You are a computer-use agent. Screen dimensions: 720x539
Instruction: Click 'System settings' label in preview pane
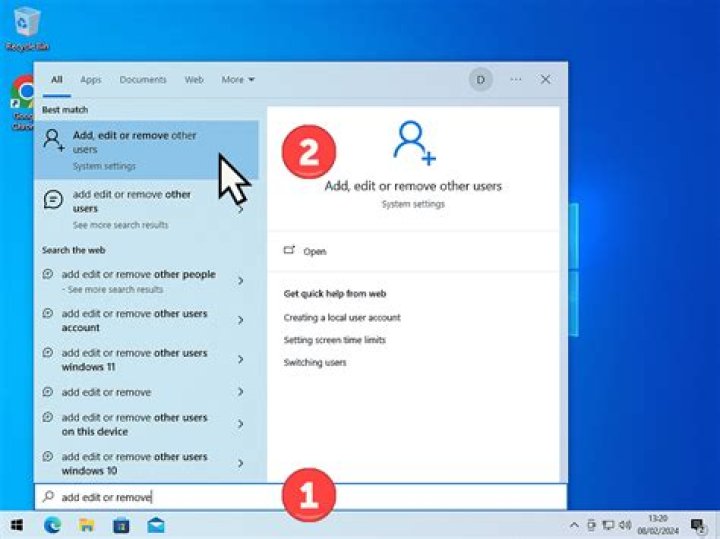click(x=413, y=204)
